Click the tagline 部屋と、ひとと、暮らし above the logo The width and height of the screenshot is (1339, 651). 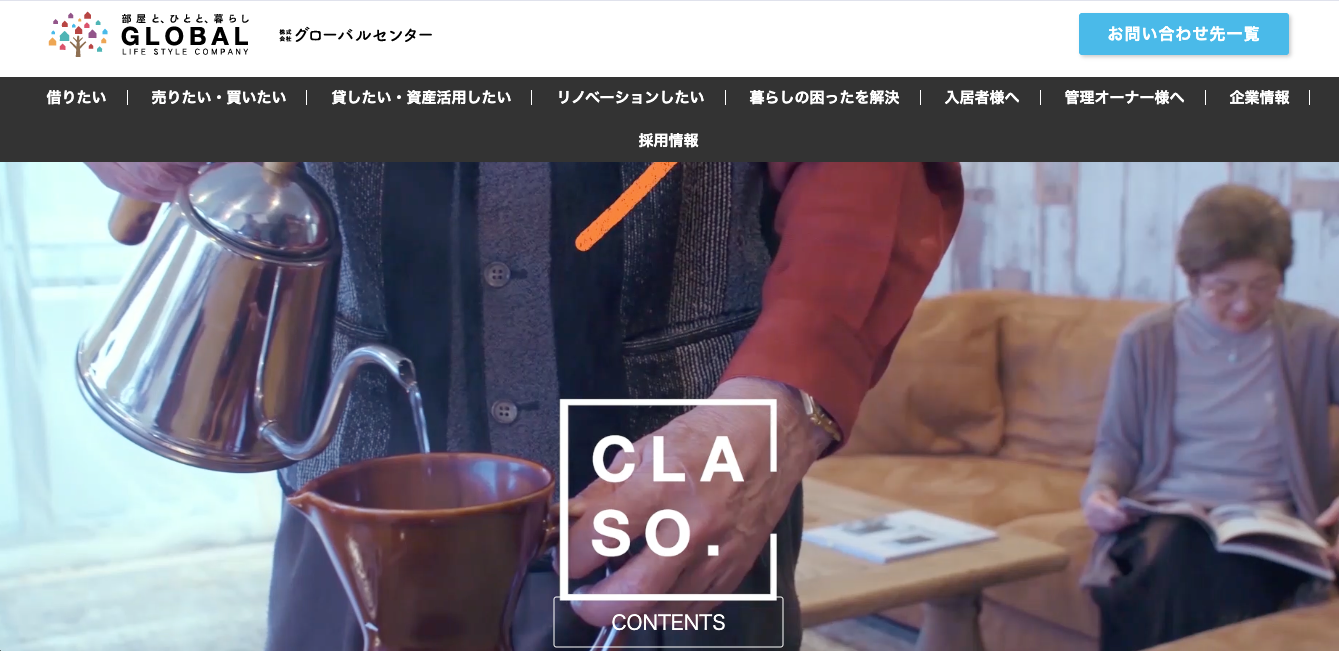click(x=184, y=18)
